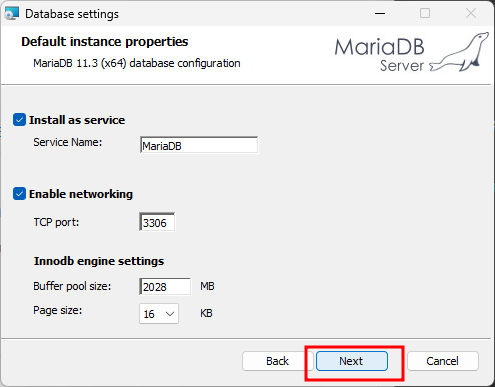The image size is (495, 387).
Task: Uncheck the Install as service checkbox
Action: (x=19, y=120)
